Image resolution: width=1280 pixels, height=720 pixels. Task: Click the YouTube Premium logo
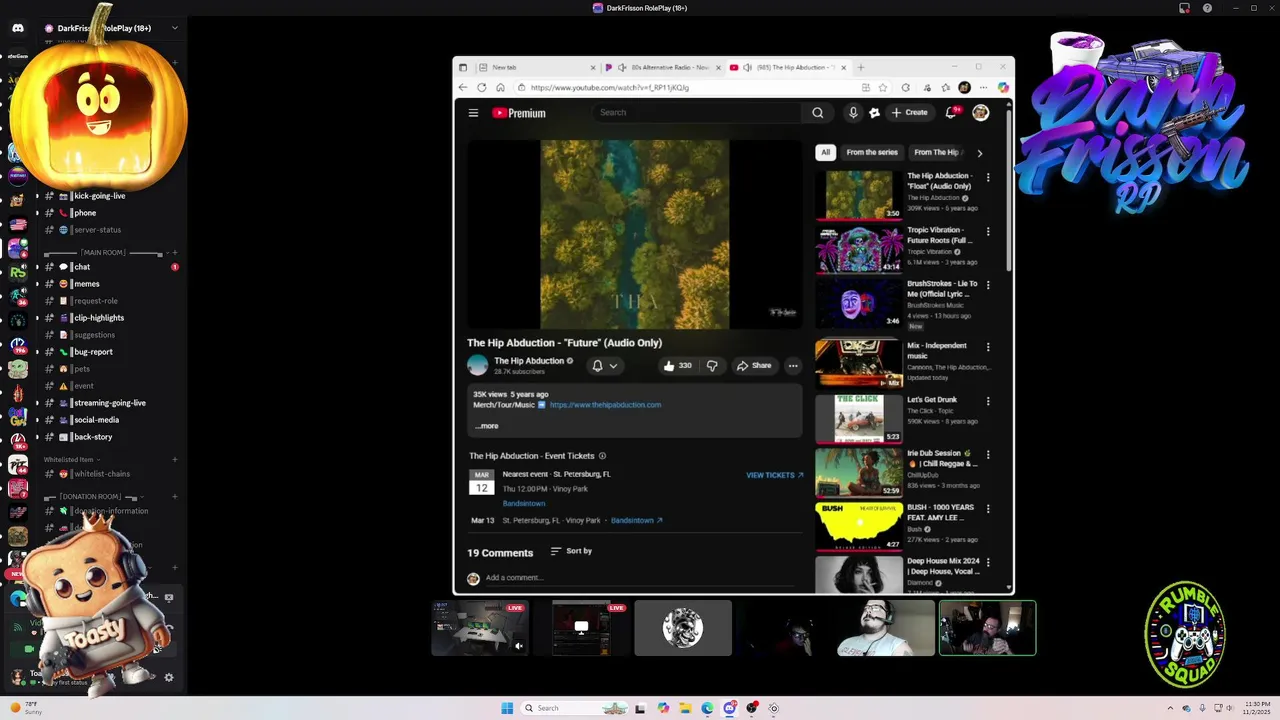tap(519, 113)
